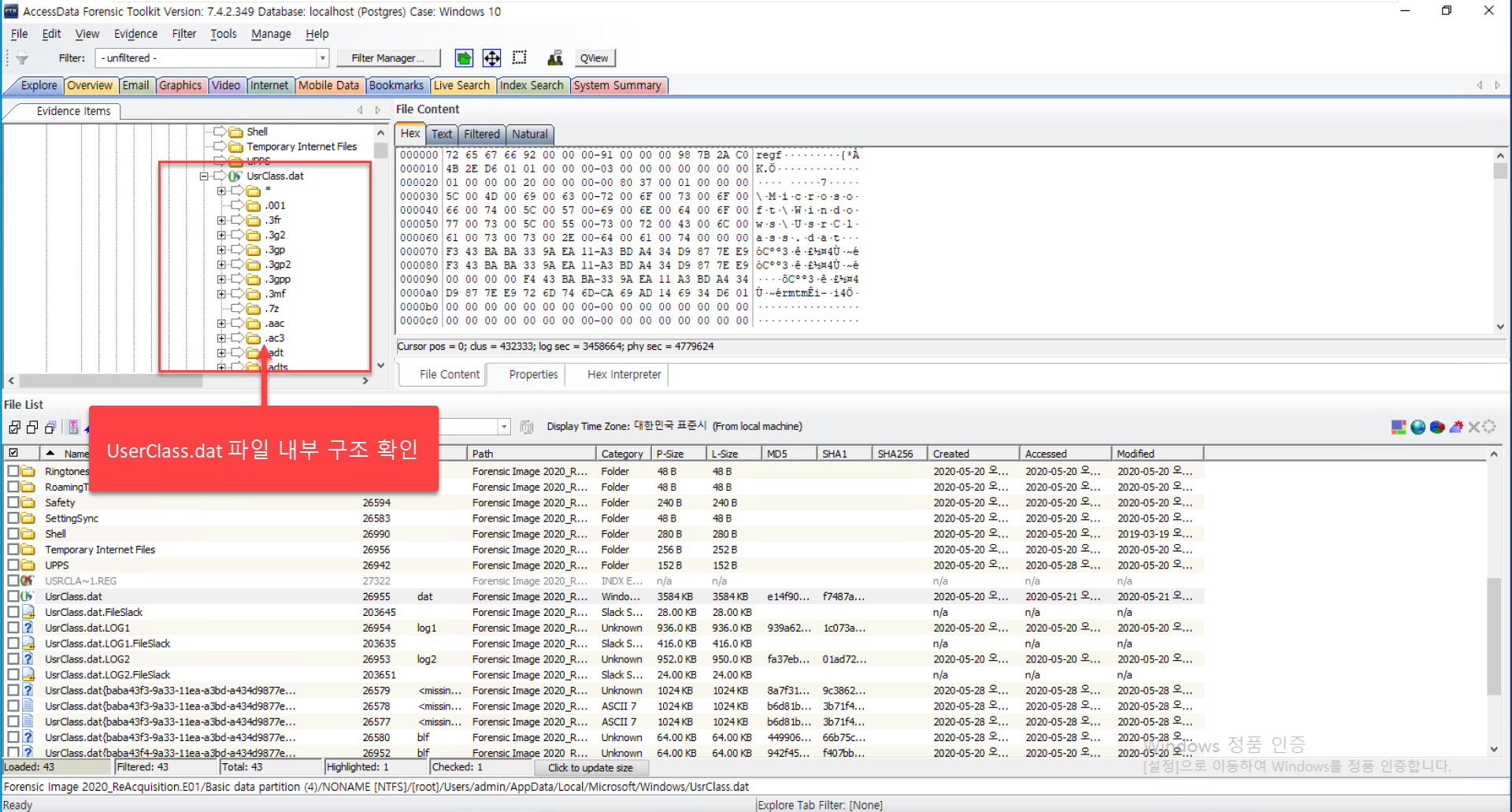Open the Evidence menu
Image resolution: width=1512 pixels, height=812 pixels.
click(x=135, y=34)
